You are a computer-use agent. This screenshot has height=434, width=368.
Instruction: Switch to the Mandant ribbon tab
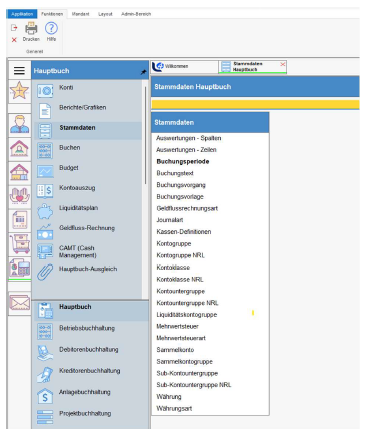[x=80, y=14]
